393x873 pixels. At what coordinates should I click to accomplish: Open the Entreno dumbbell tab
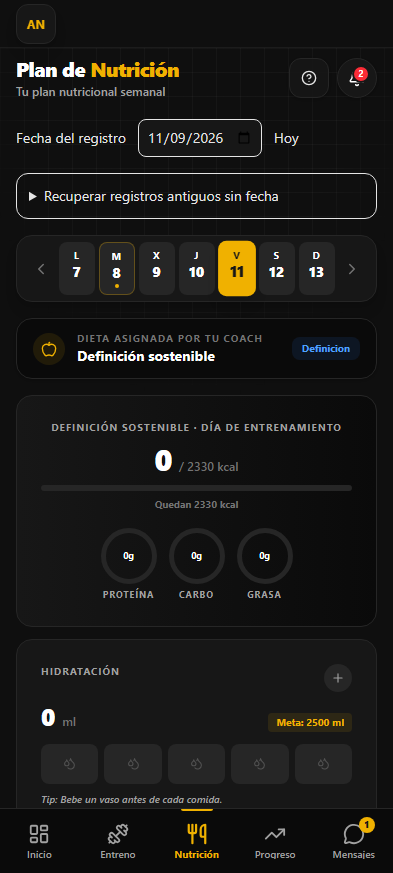(118, 841)
